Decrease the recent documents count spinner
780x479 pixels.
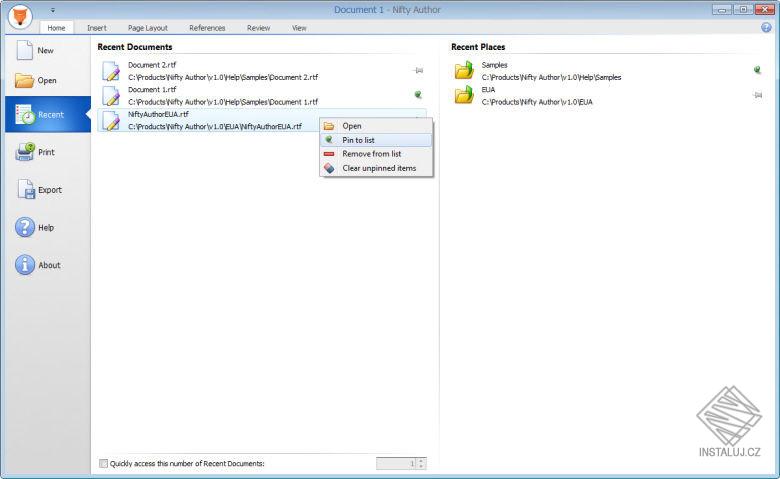pyautogui.click(x=421, y=467)
